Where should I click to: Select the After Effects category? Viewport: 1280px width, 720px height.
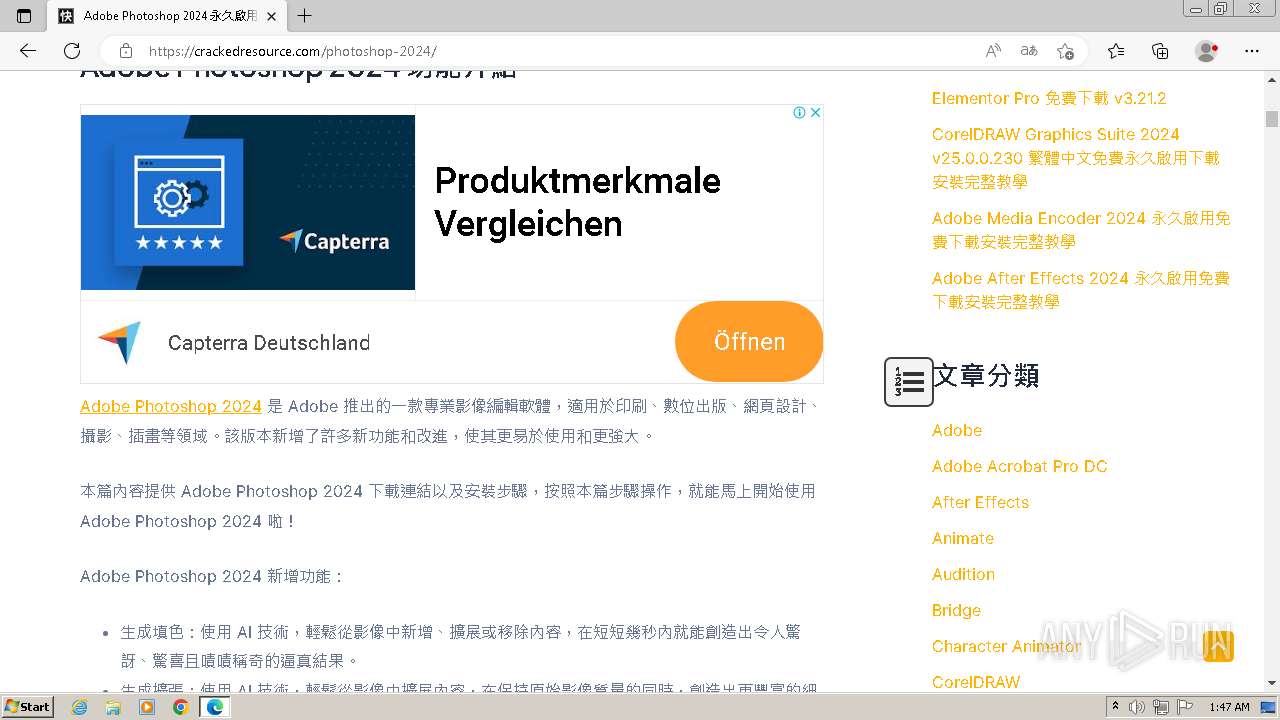tap(980, 502)
